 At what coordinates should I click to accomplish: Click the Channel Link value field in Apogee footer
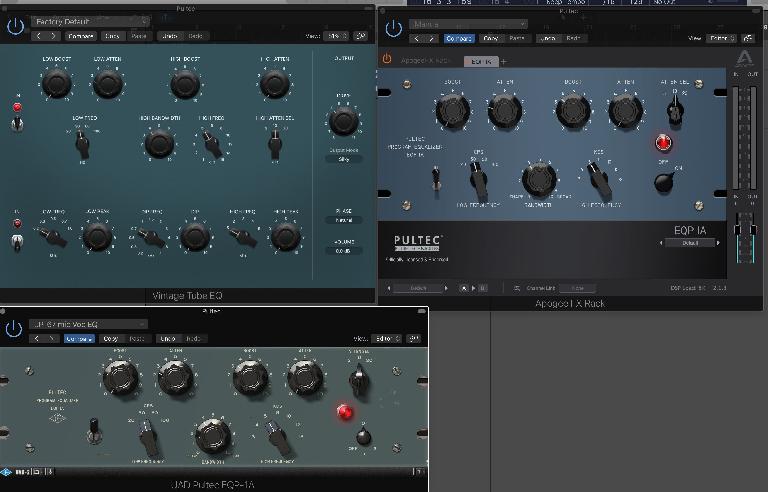click(577, 288)
